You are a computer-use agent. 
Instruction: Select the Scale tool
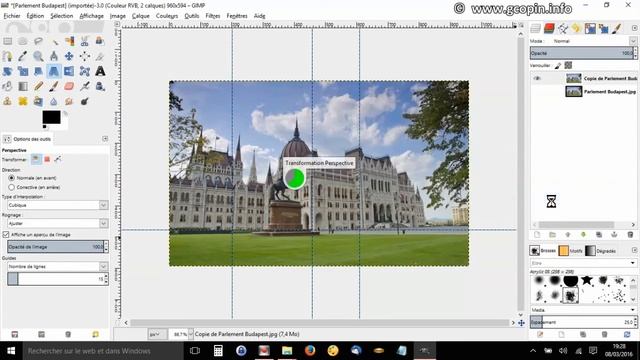[x=23, y=71]
